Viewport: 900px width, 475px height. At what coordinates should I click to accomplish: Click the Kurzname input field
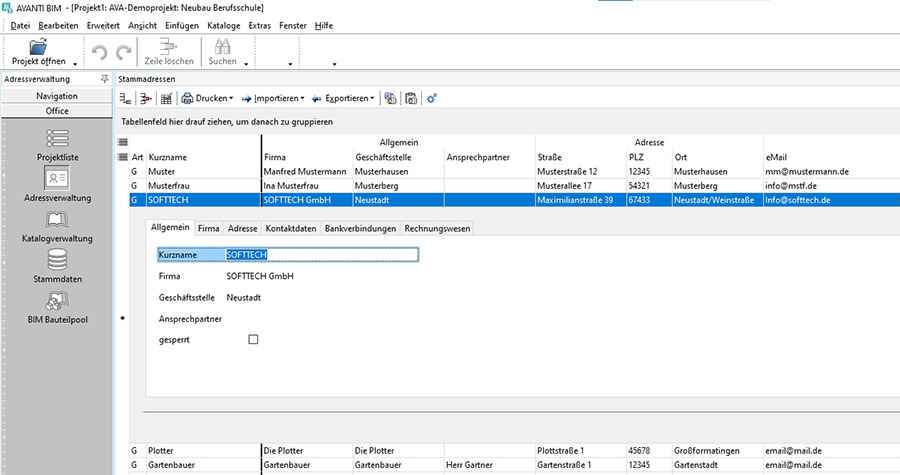tap(320, 255)
